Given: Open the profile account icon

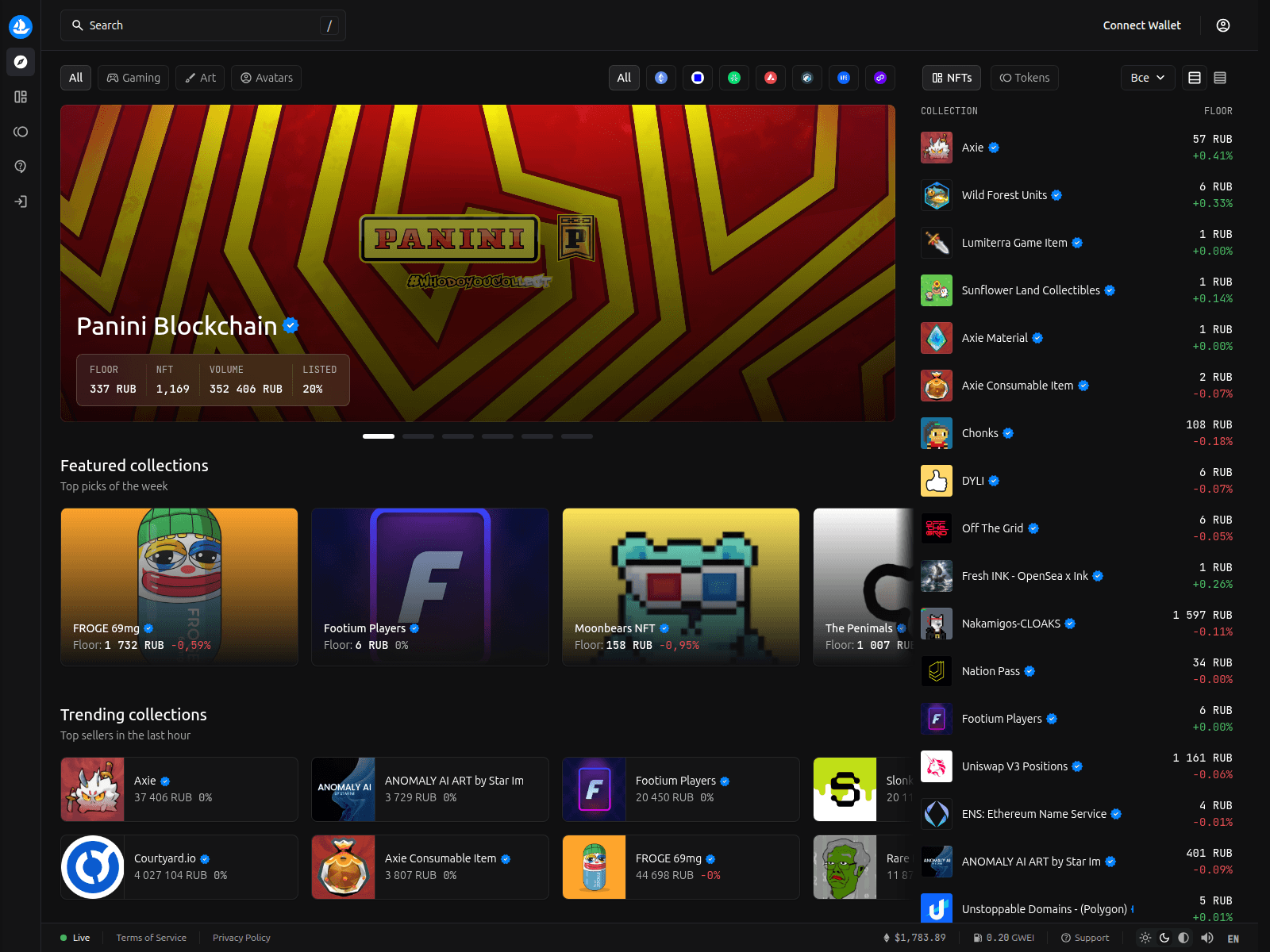Looking at the screenshot, I should (1223, 25).
